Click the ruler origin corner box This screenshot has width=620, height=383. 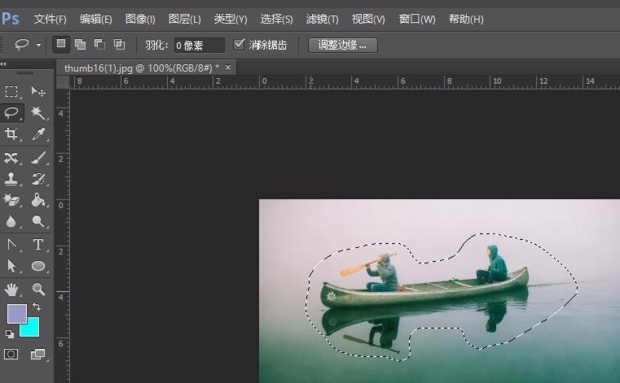[x=63, y=83]
